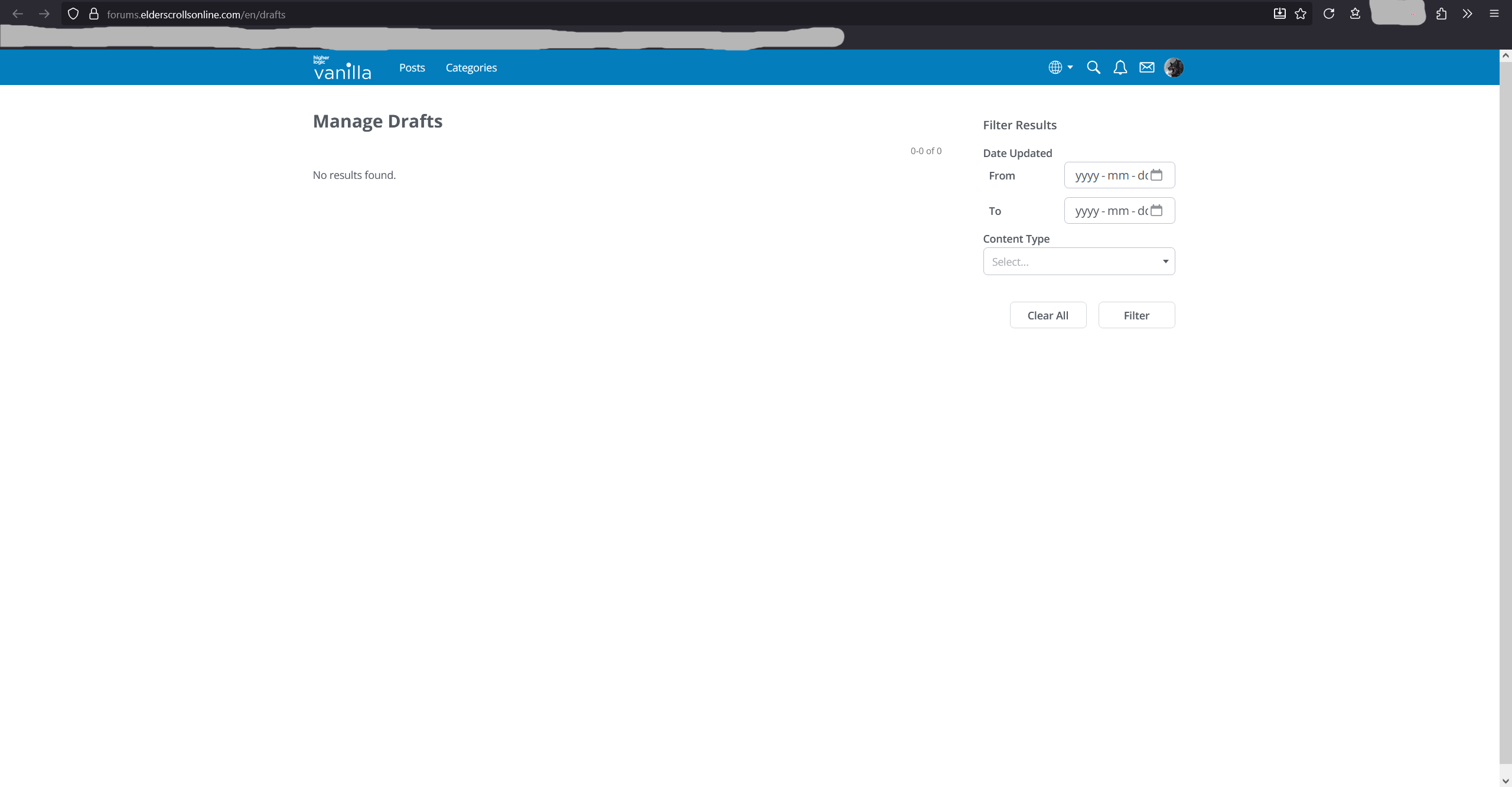Open notifications bell icon
The image size is (1512, 787).
[x=1120, y=67]
